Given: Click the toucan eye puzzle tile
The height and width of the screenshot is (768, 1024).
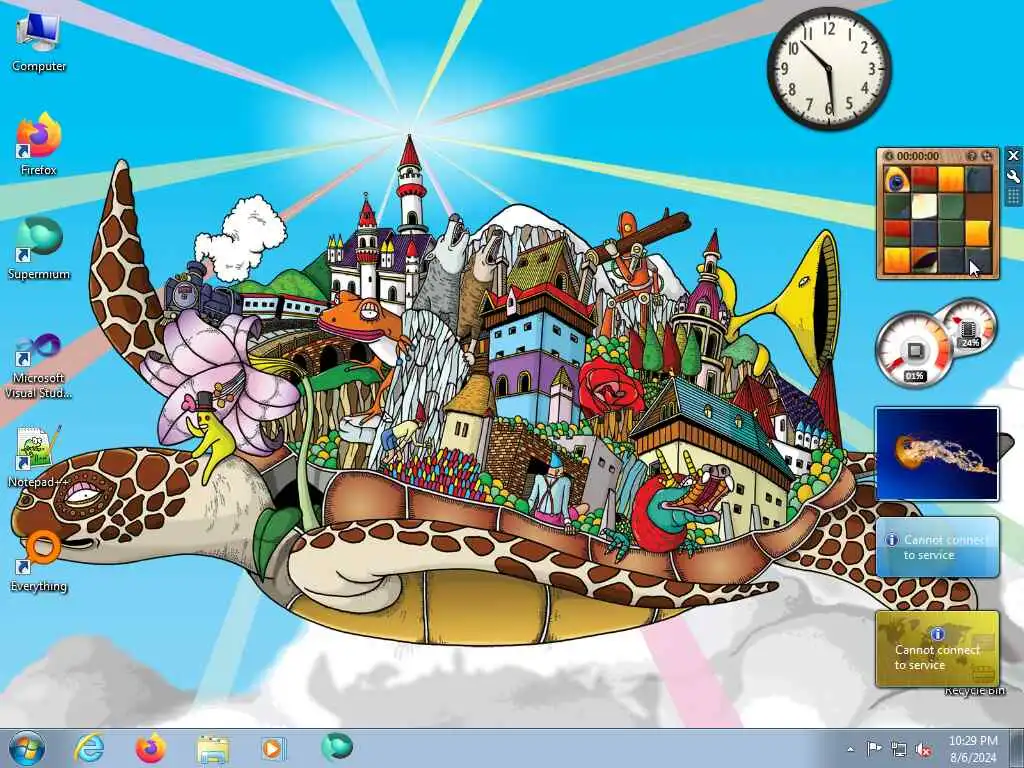Looking at the screenshot, I should 896,179.
